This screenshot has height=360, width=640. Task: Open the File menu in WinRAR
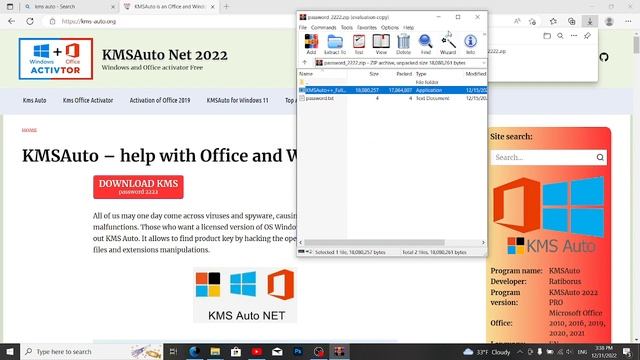coord(302,27)
